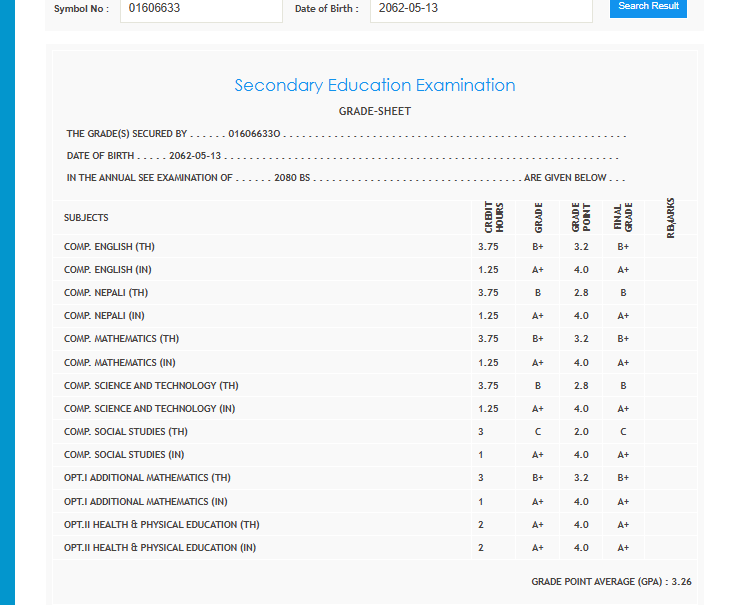
Task: Click the FINAL GRADE column header
Action: point(623,218)
